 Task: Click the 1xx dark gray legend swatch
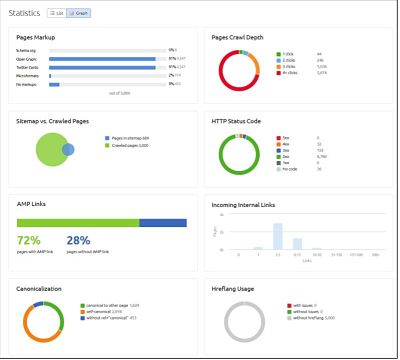[279, 163]
